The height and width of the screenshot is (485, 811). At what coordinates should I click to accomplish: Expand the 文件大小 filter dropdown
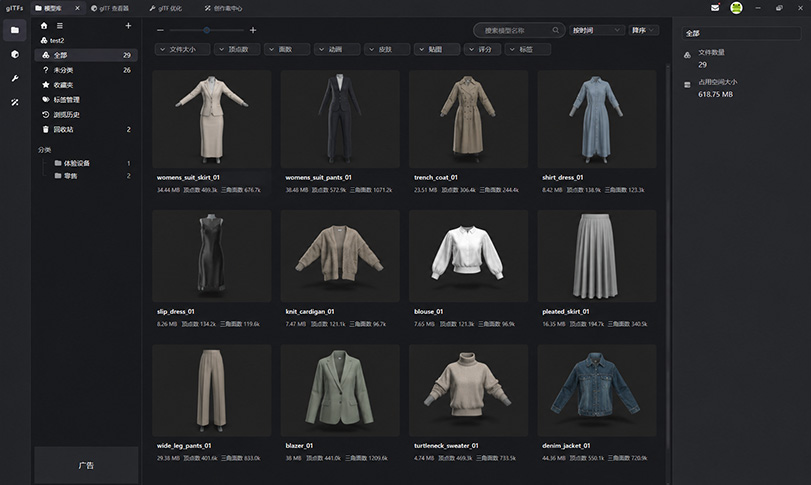(x=183, y=49)
